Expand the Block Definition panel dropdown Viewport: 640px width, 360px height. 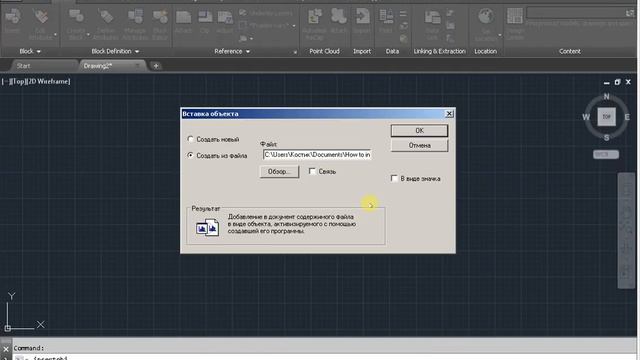137,51
